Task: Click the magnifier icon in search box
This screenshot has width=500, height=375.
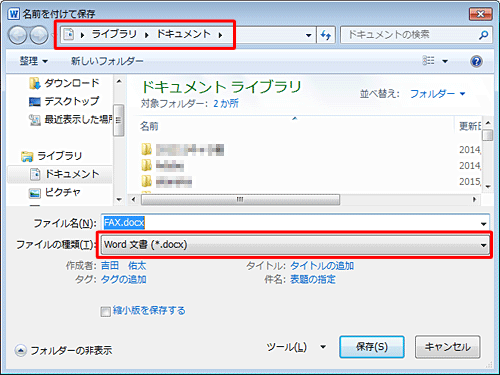Action: [483, 35]
